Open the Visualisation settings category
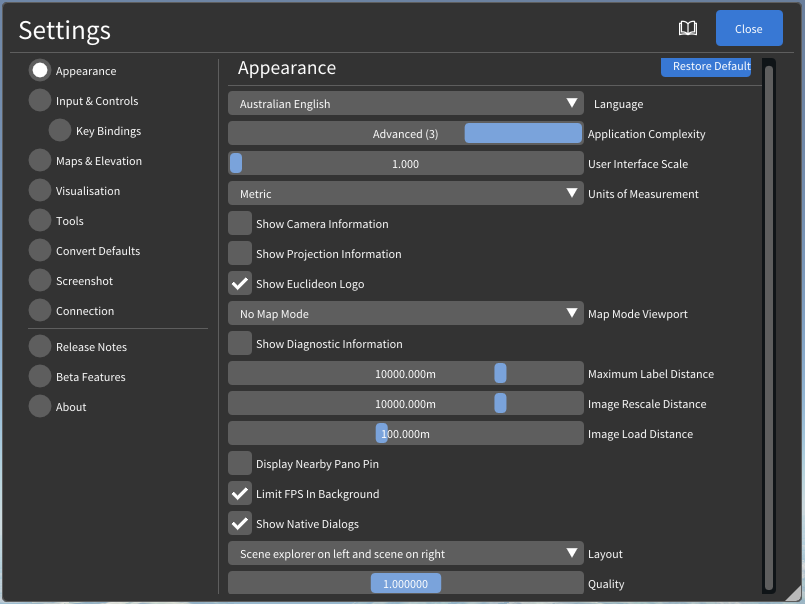This screenshot has width=805, height=604. (40, 191)
